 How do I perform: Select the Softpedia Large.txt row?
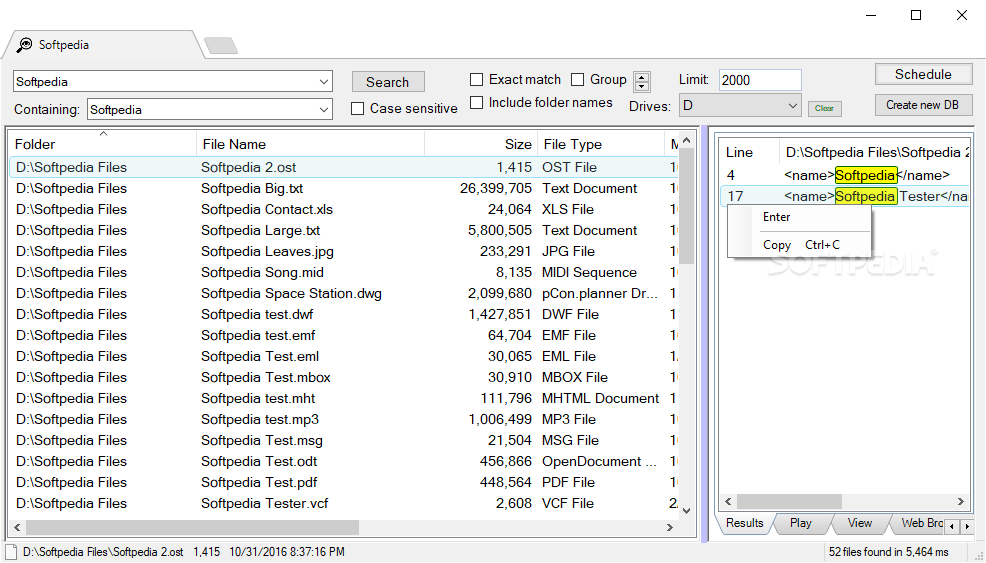click(344, 230)
